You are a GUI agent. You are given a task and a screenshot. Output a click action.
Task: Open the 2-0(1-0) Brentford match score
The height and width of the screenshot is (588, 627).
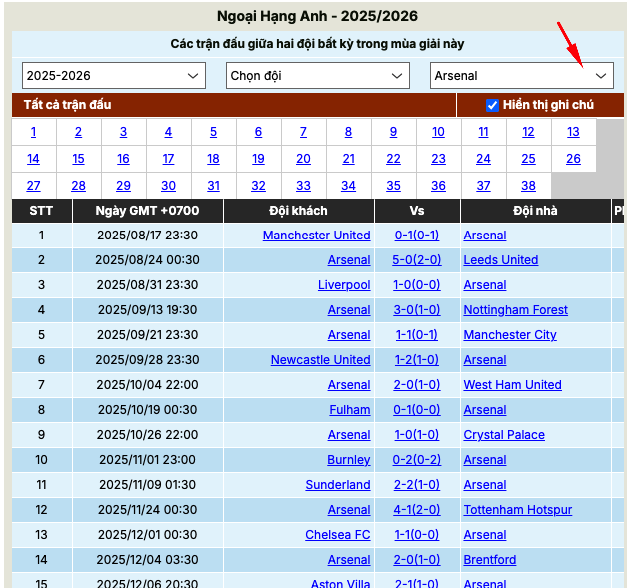click(417, 560)
